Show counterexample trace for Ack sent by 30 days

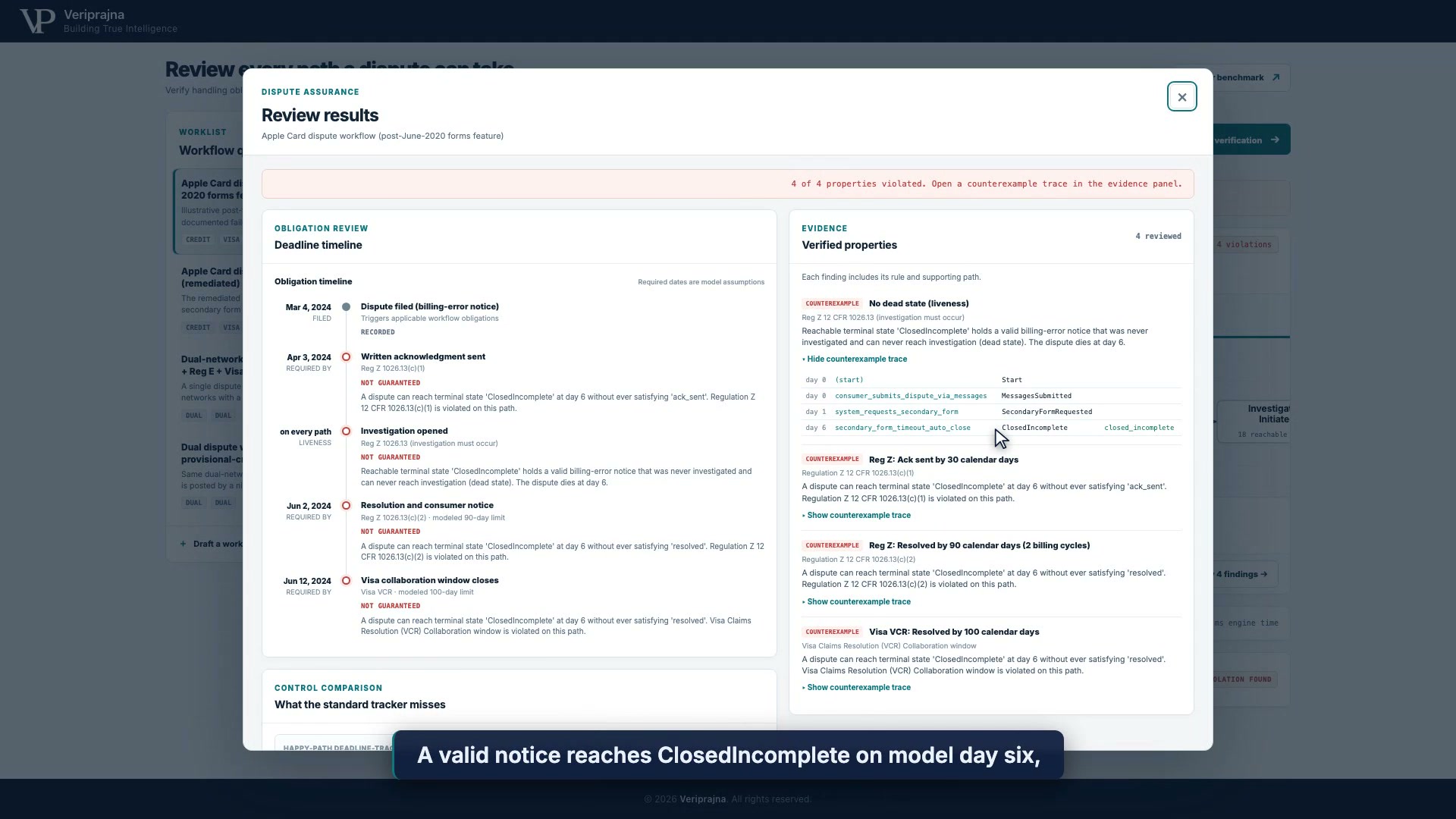856,516
